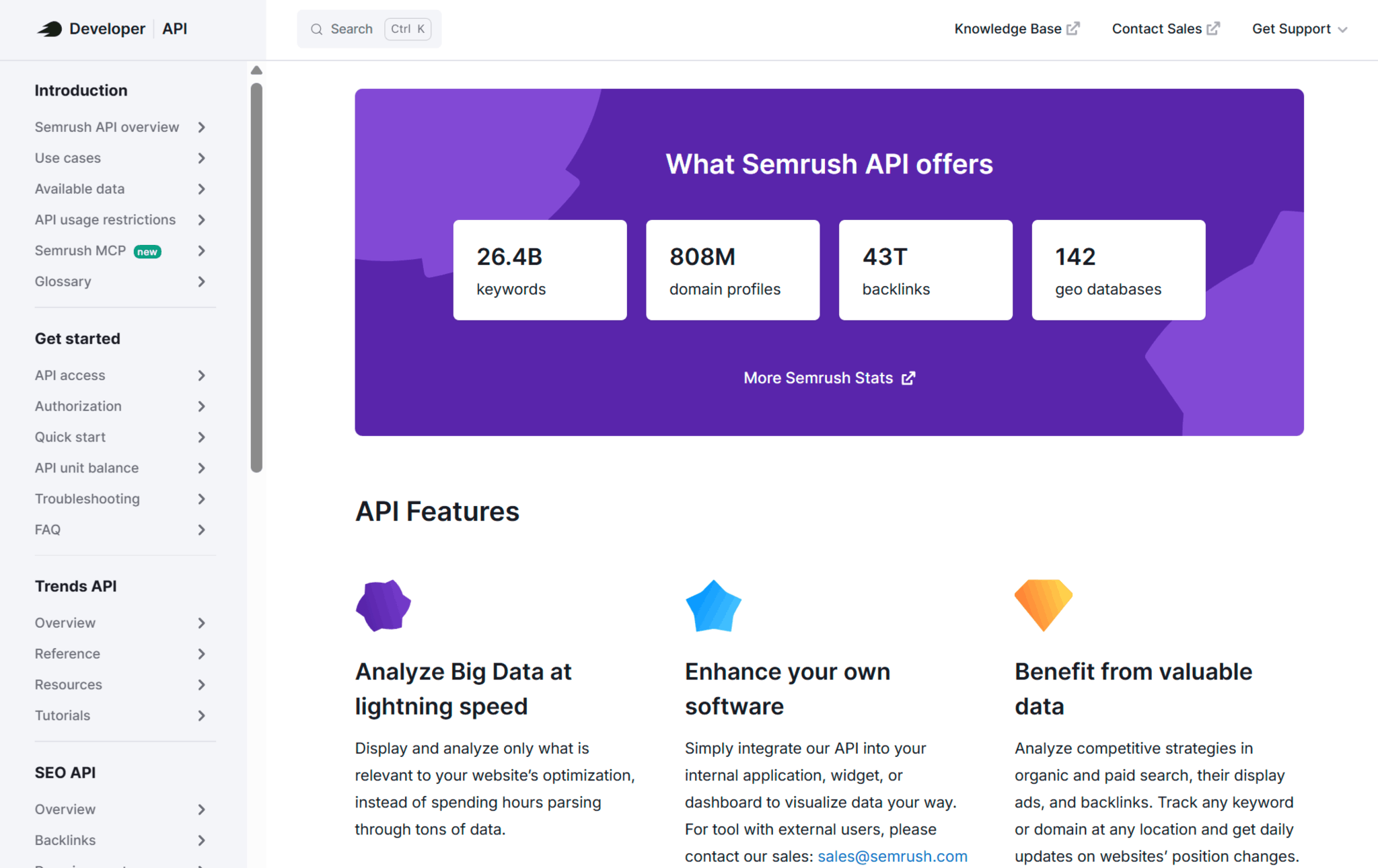Expand the Available data chevron

[201, 189]
